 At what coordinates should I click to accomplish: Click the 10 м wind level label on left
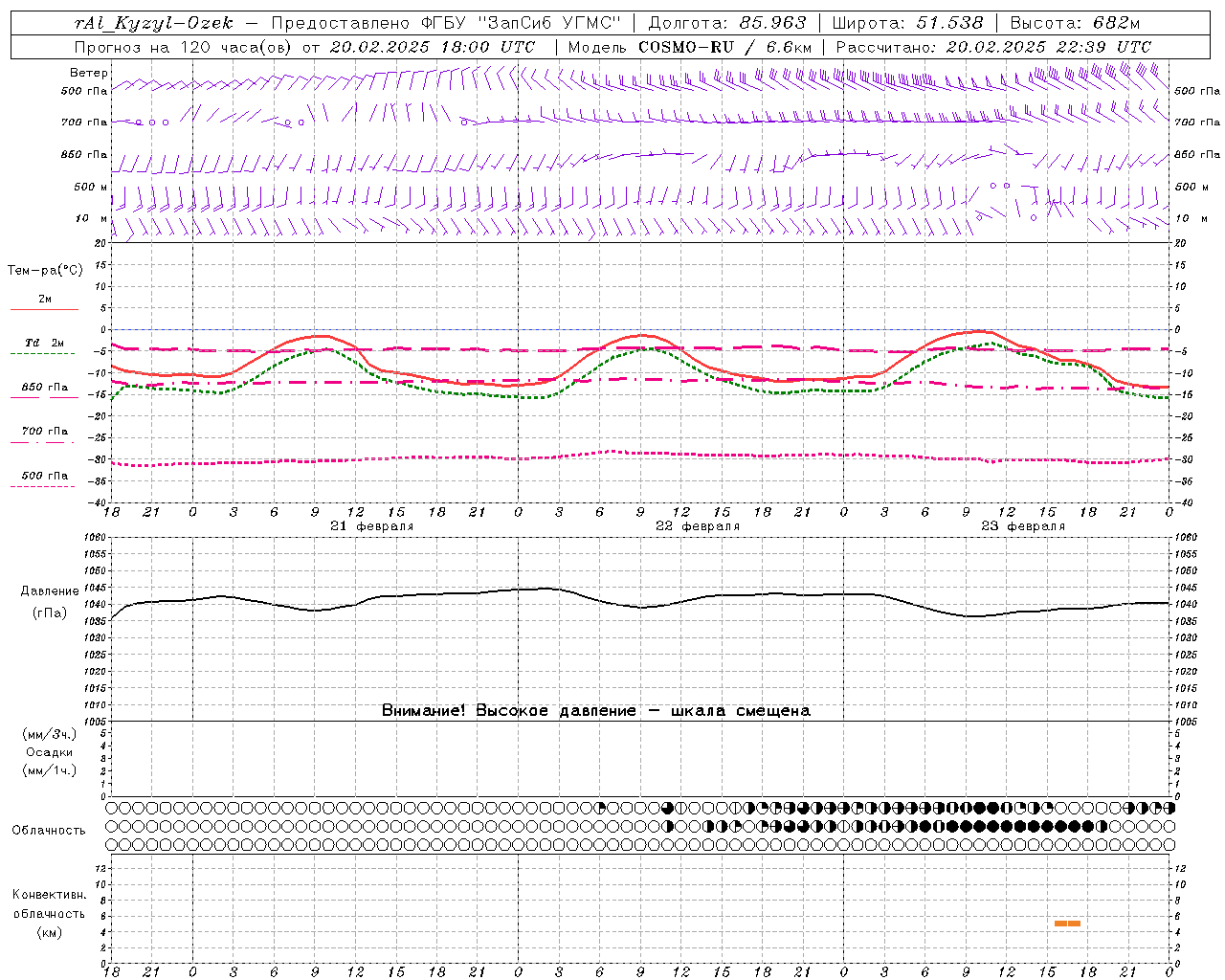pyautogui.click(x=92, y=218)
